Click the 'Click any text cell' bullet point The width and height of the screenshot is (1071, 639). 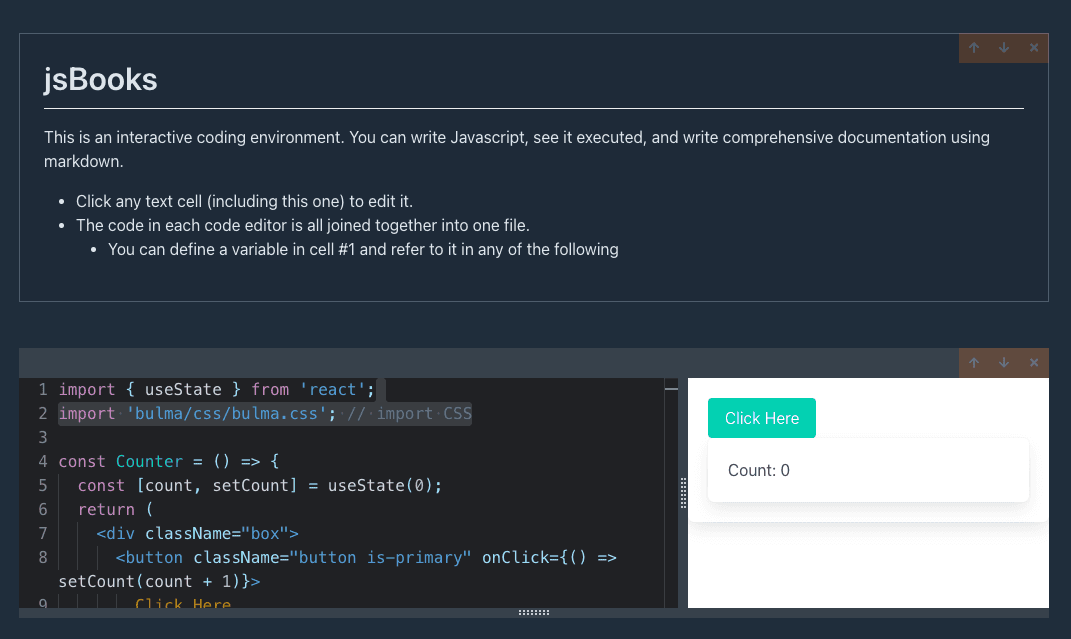click(x=245, y=201)
